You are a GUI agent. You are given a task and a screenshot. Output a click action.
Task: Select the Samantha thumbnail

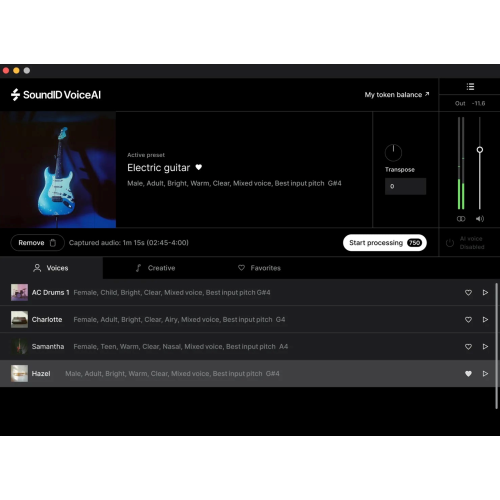[19, 346]
